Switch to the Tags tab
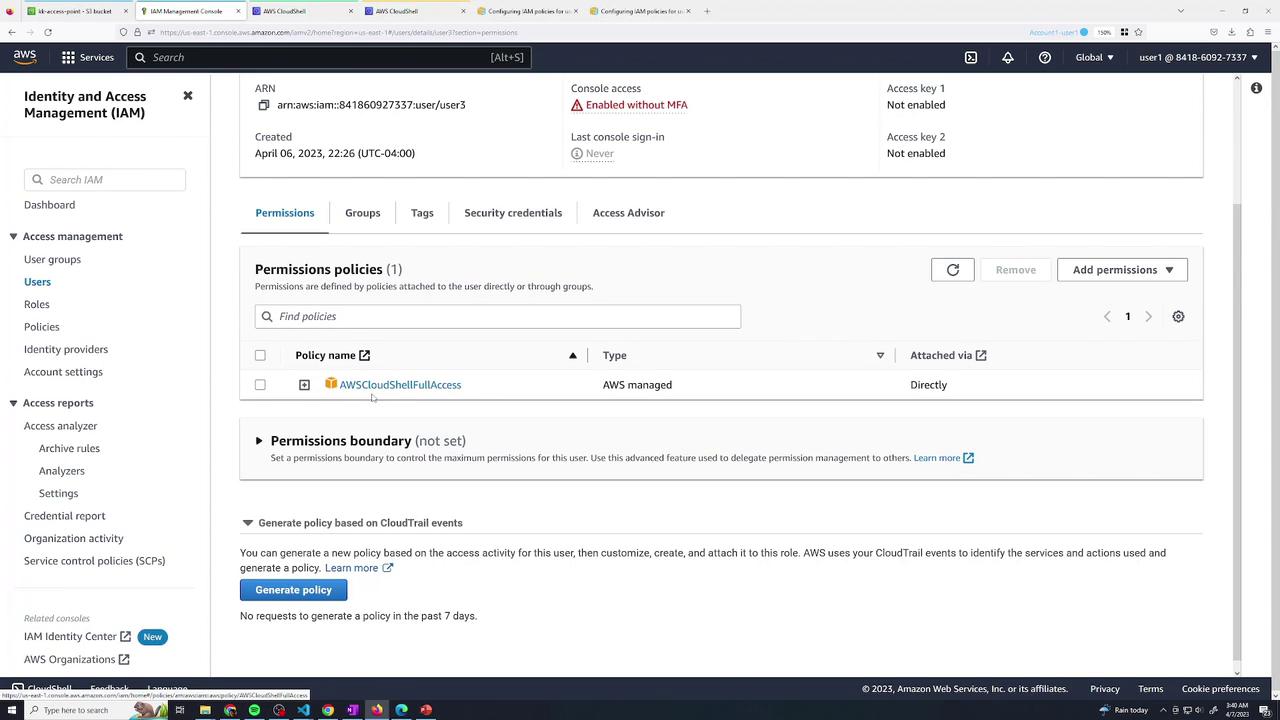The image size is (1280, 720). pyautogui.click(x=422, y=213)
